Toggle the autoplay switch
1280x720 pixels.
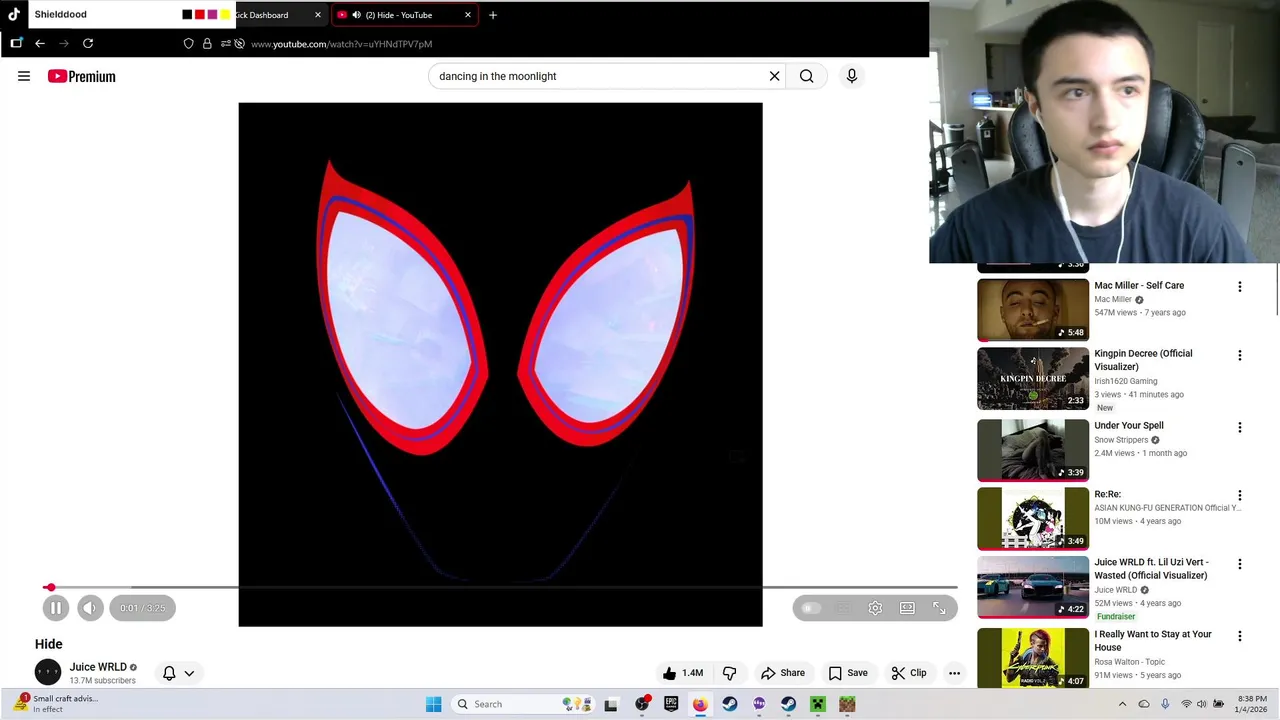point(810,608)
